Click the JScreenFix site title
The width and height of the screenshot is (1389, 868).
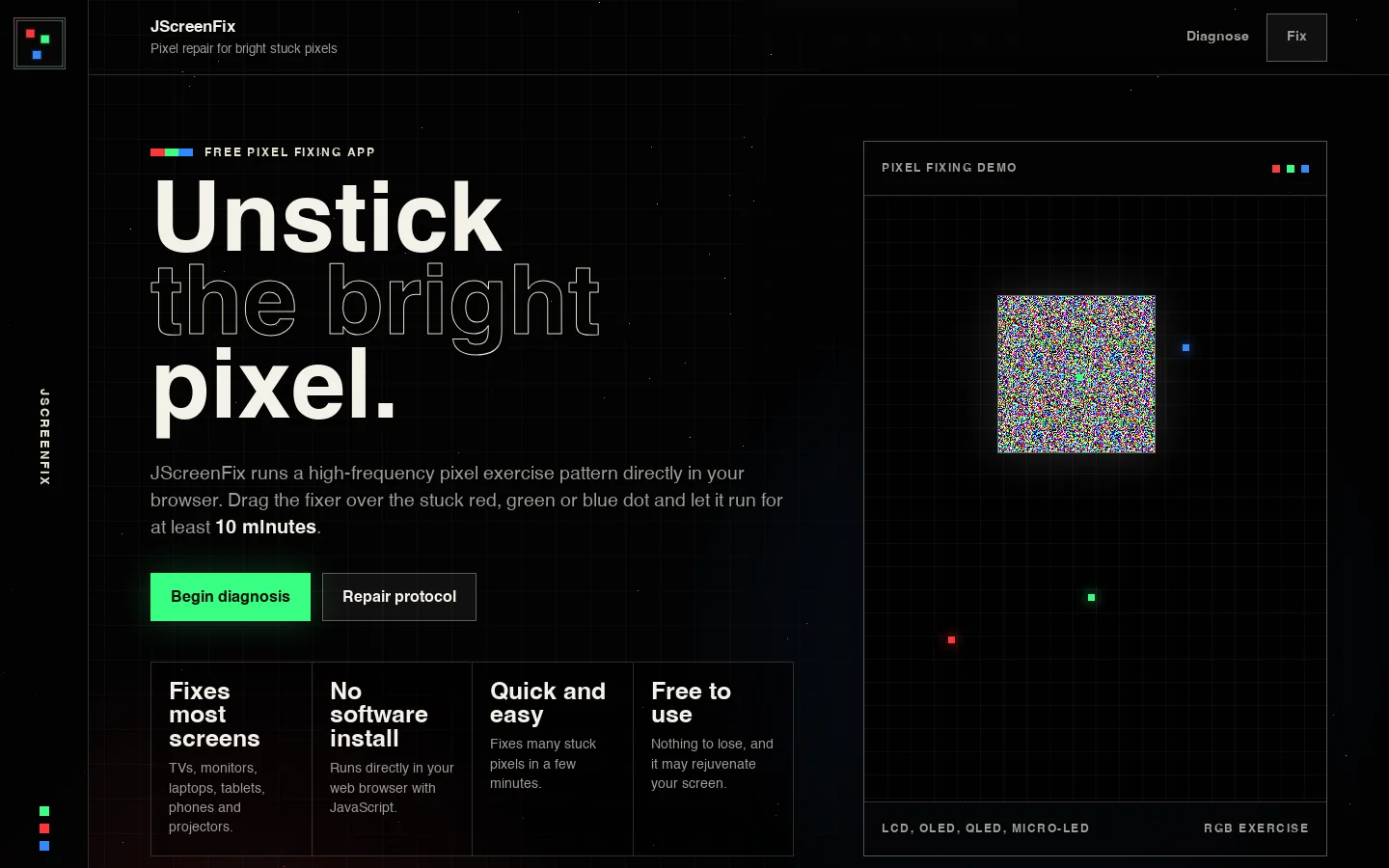point(193,26)
